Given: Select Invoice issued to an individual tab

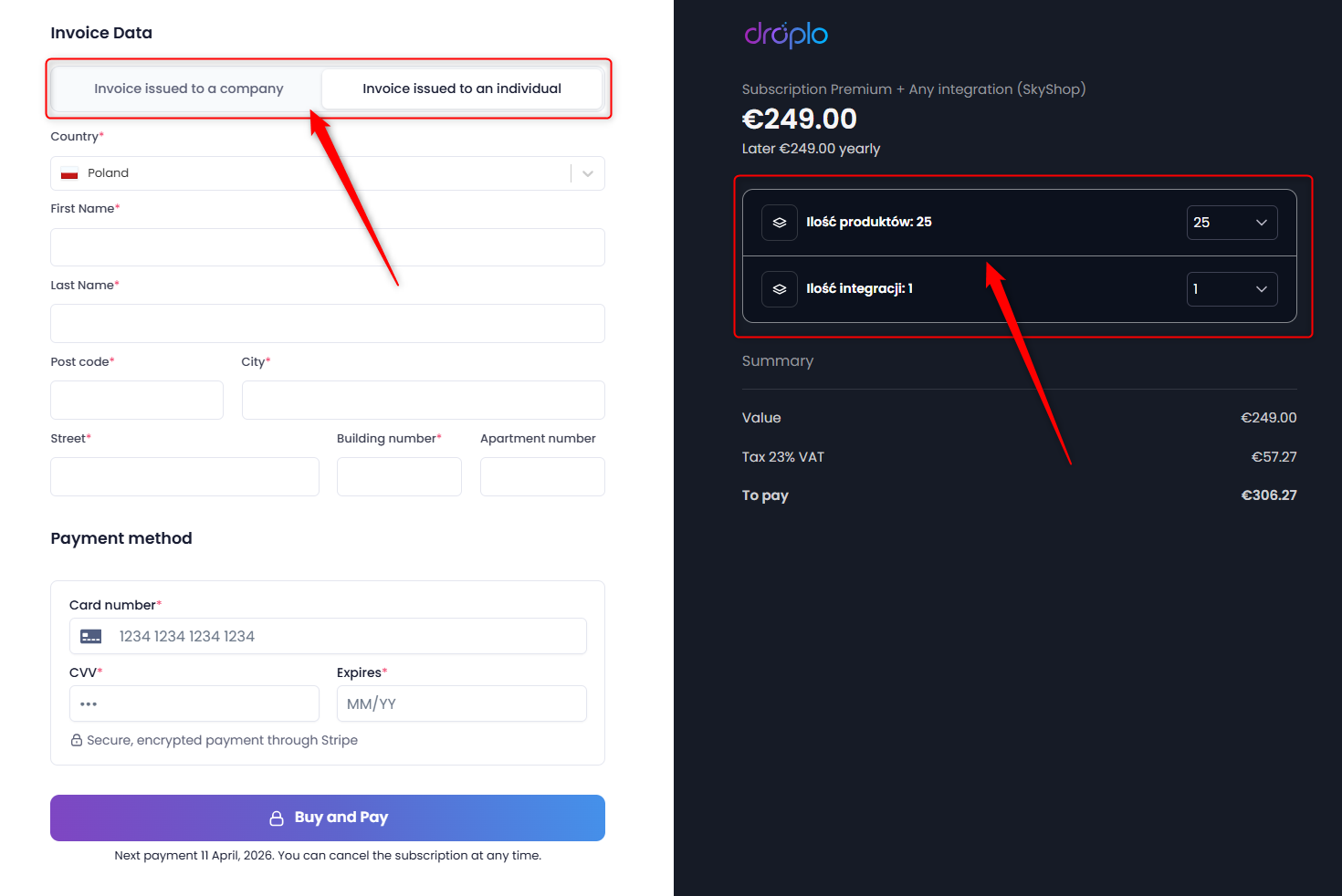Looking at the screenshot, I should coord(462,89).
